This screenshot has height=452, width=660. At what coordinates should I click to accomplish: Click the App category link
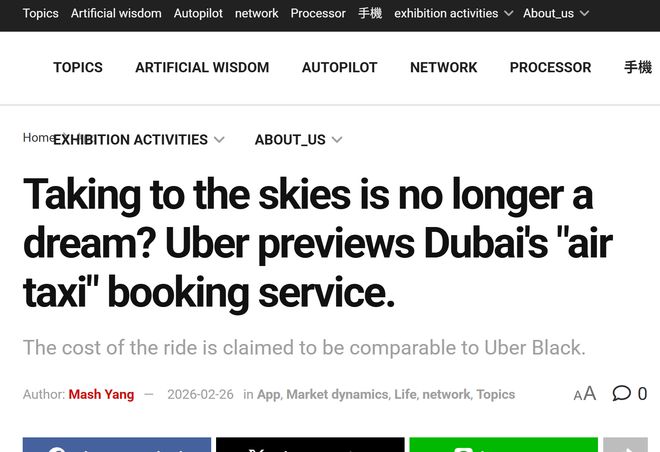pyautogui.click(x=268, y=394)
